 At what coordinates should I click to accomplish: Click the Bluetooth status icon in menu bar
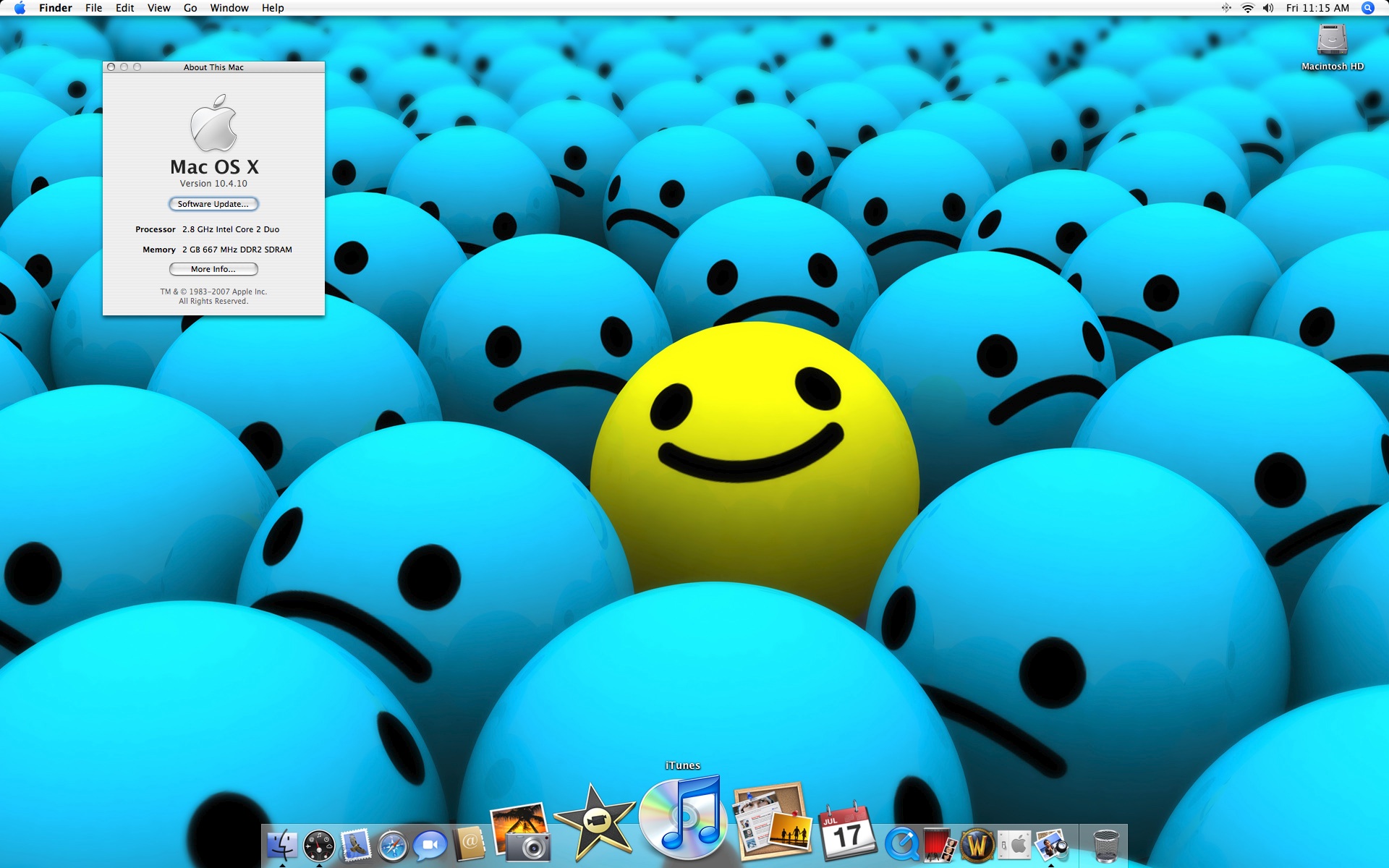(1226, 8)
